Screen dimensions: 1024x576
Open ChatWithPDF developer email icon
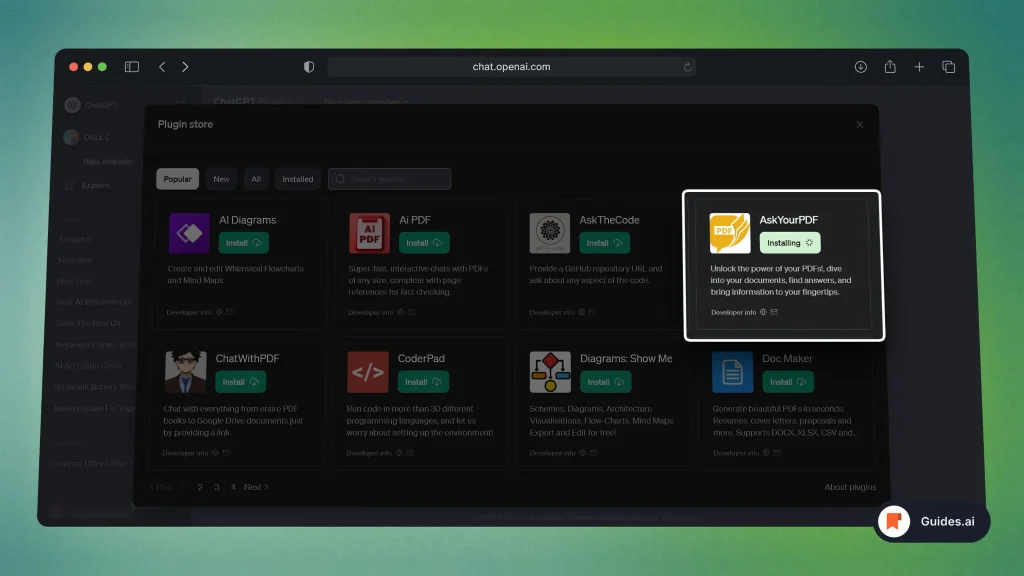point(226,453)
